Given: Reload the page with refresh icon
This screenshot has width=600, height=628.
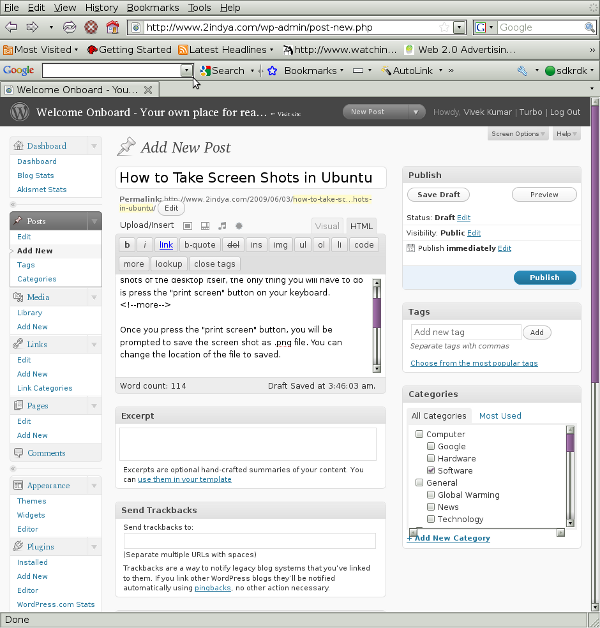Looking at the screenshot, I should (70, 27).
